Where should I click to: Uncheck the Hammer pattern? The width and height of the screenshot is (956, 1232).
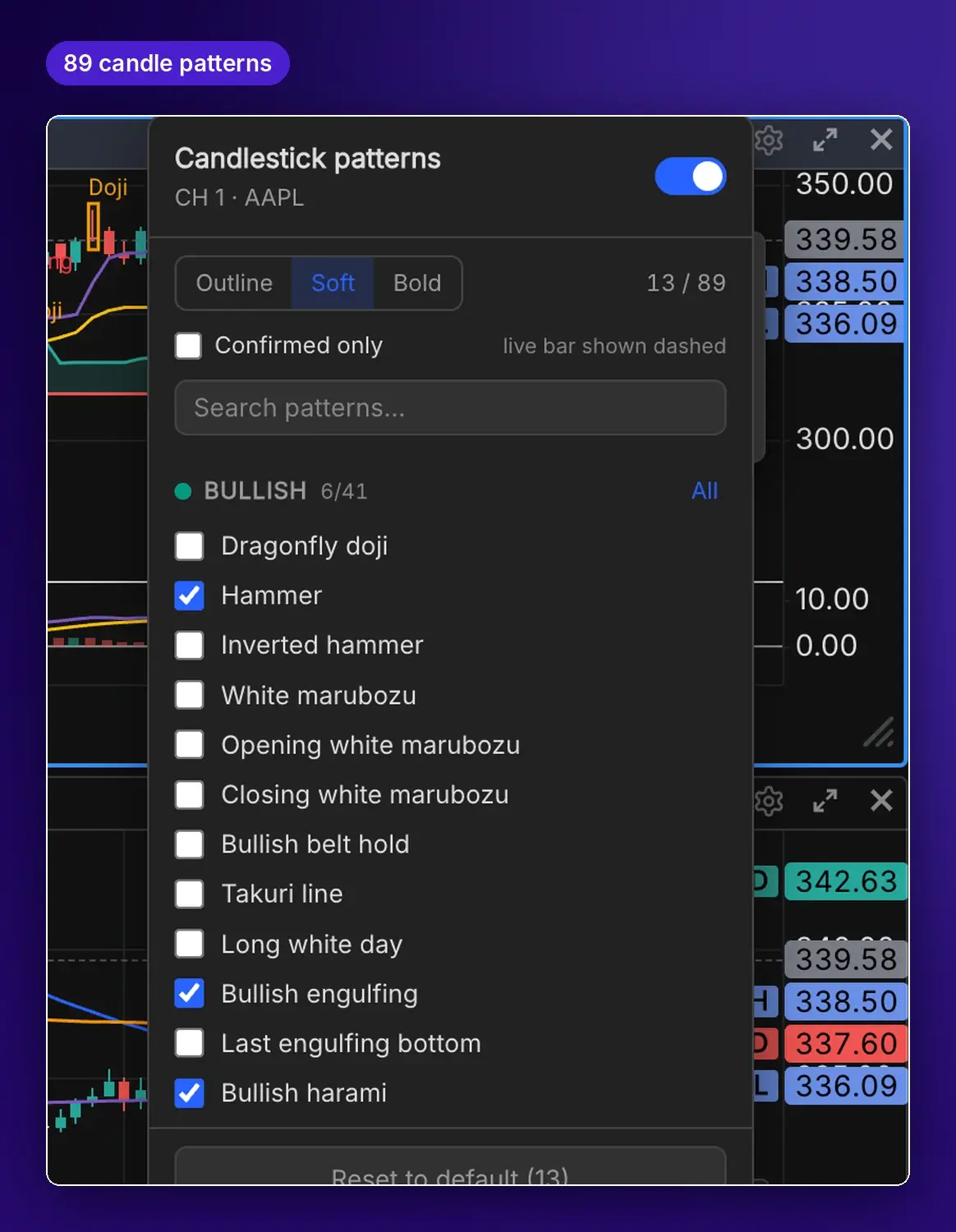point(190,595)
